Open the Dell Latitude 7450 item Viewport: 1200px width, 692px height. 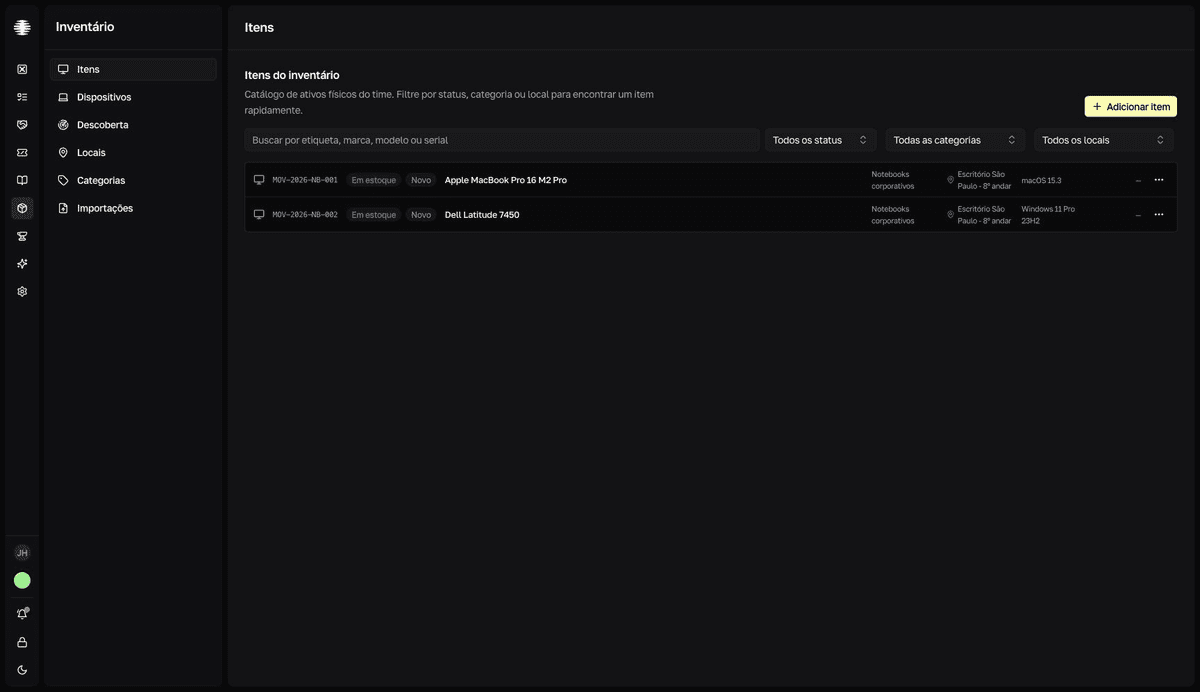point(482,215)
